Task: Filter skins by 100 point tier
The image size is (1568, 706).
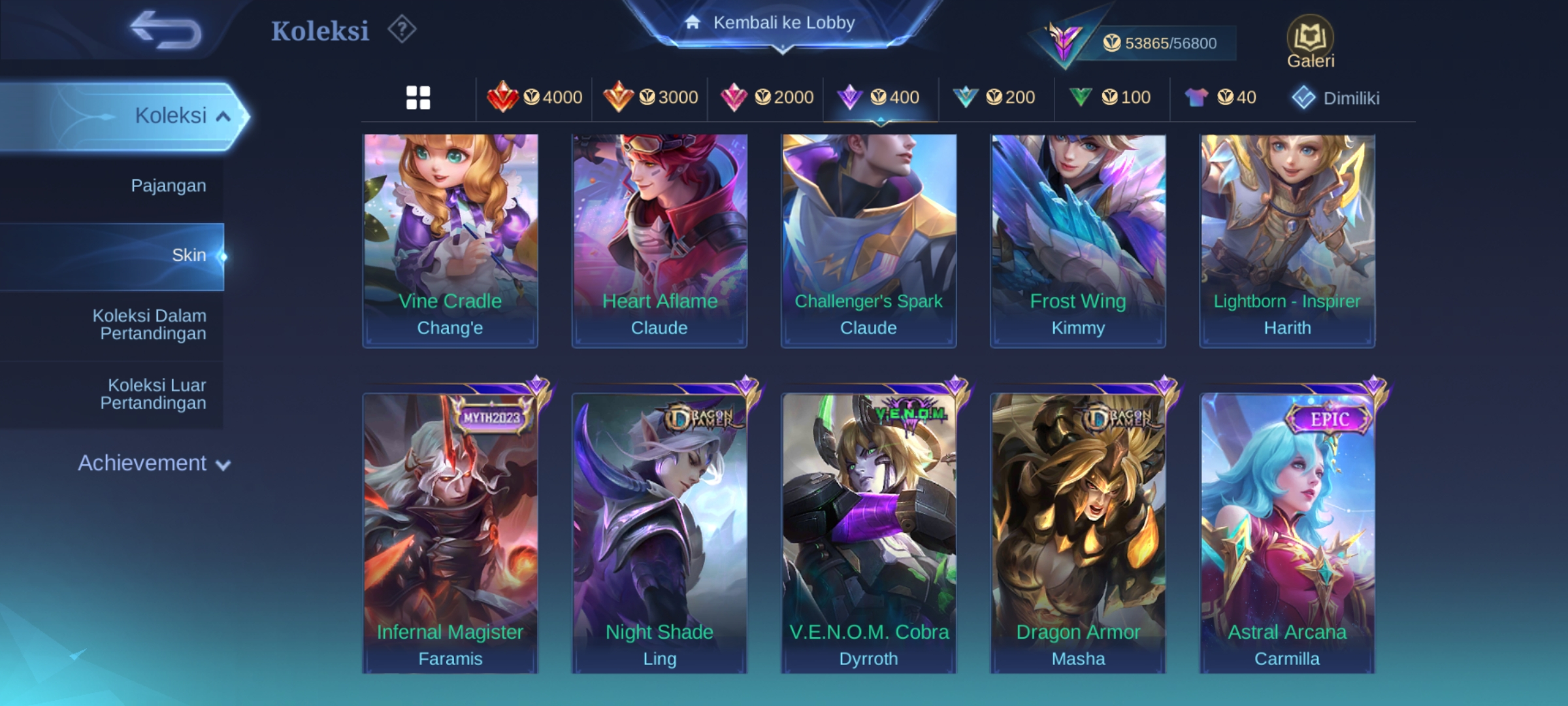Action: coord(1109,97)
